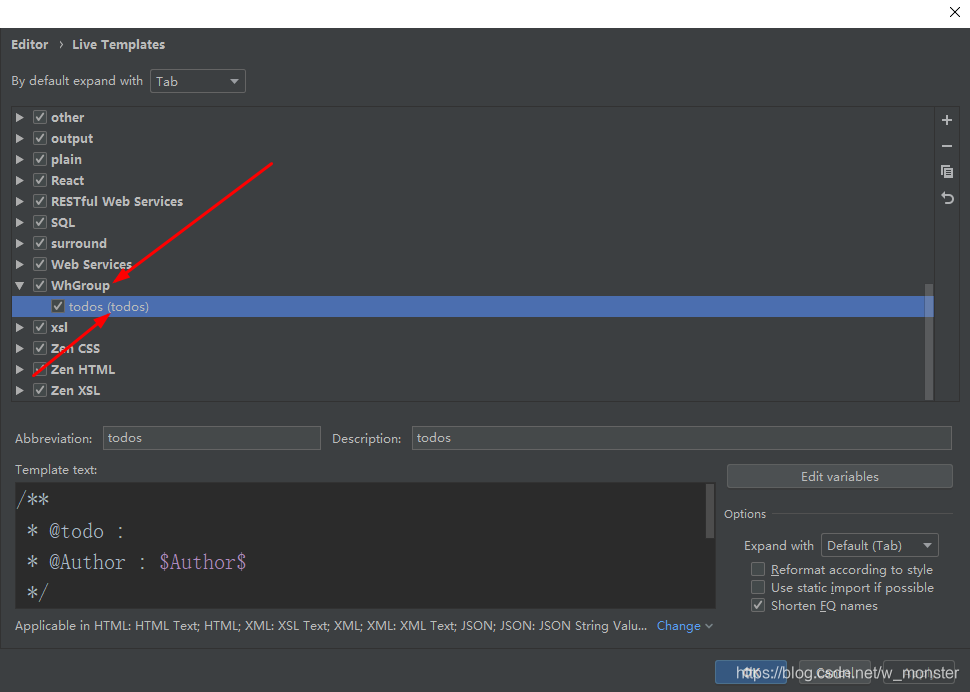This screenshot has width=970, height=692.
Task: Toggle the 'React' group checkbox
Action: click(x=40, y=180)
